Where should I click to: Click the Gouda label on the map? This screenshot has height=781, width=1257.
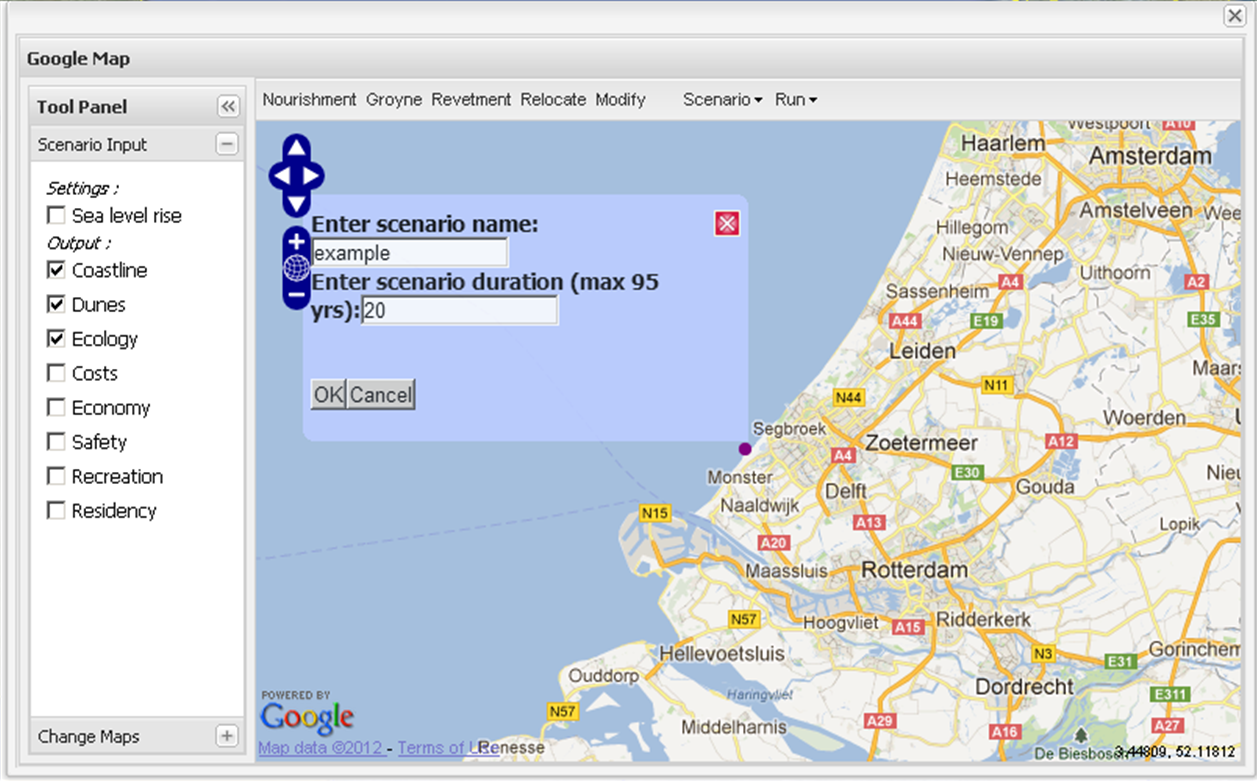click(x=1047, y=487)
